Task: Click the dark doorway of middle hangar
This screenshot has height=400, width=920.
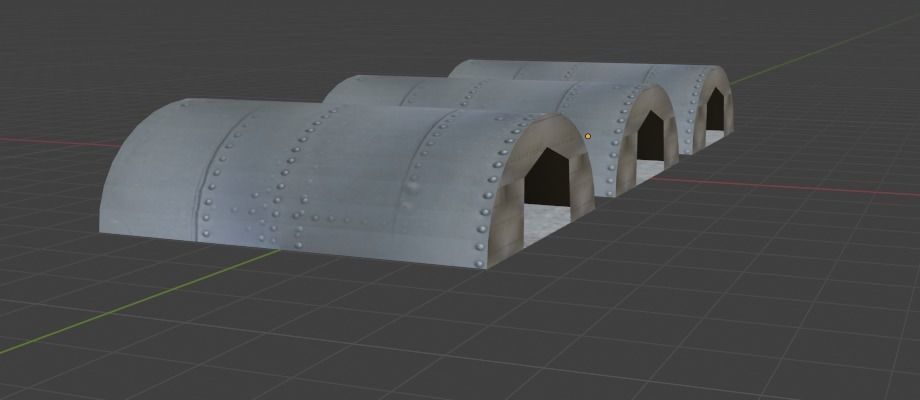Action: [x=650, y=136]
